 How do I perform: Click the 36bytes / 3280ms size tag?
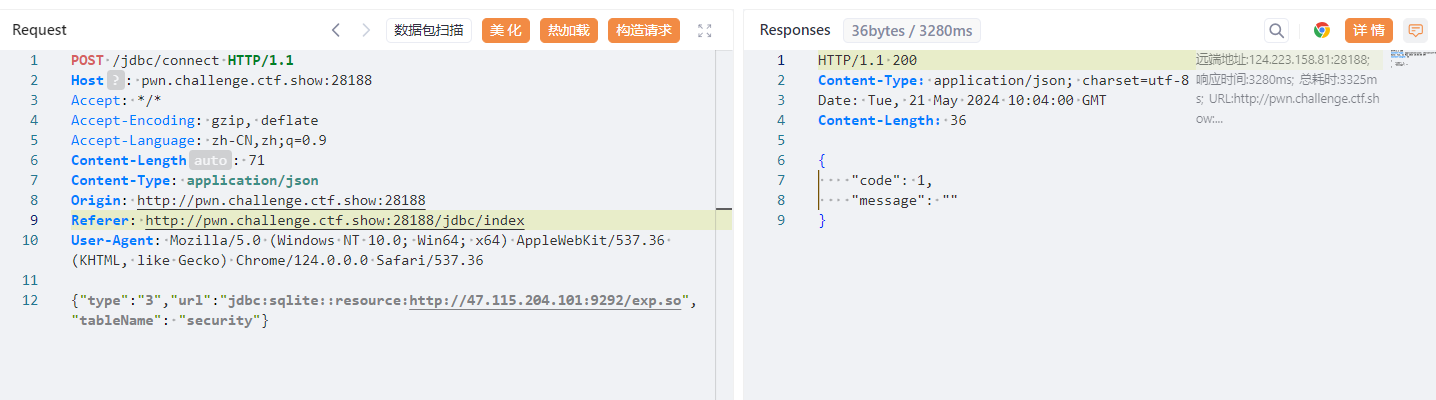pyautogui.click(x=911, y=30)
